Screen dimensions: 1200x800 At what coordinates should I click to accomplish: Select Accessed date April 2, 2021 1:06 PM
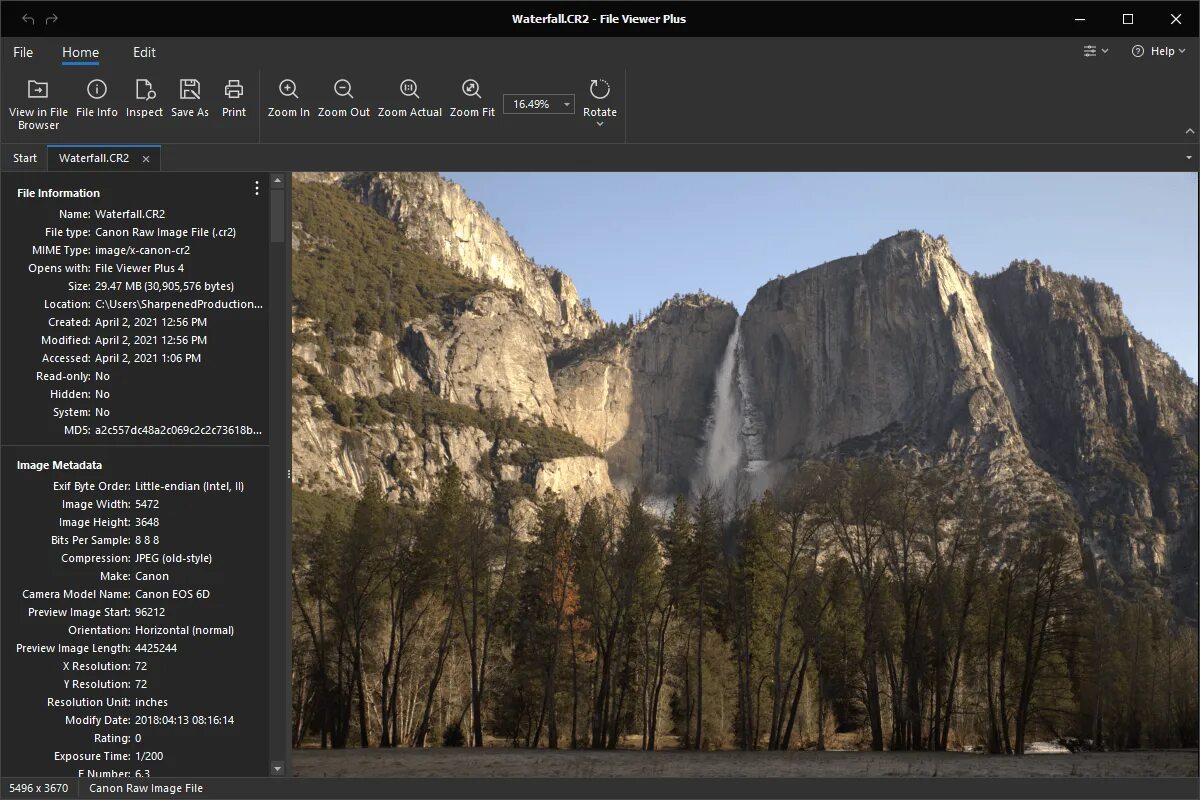148,358
